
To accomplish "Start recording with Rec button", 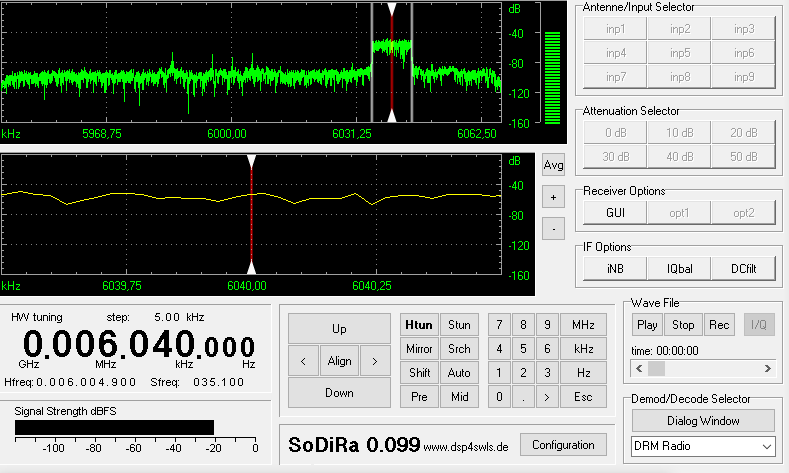I will [719, 325].
